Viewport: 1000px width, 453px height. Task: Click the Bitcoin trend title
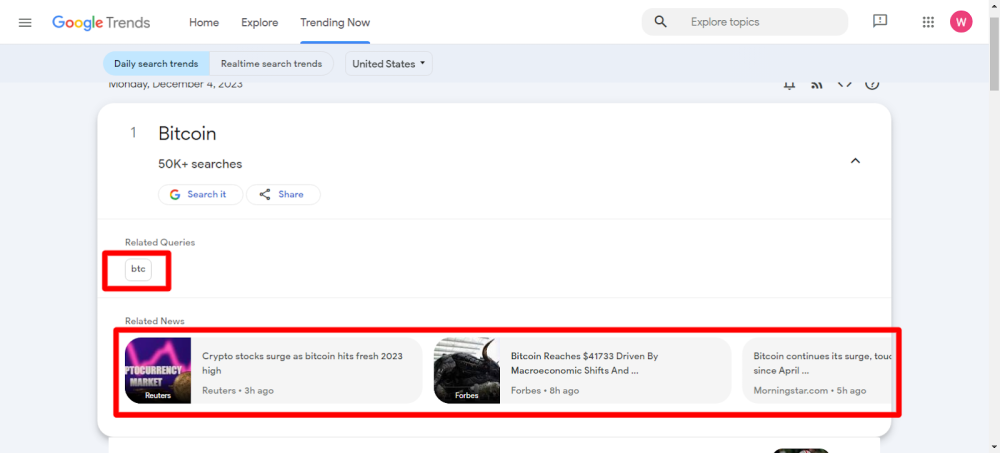(x=188, y=134)
